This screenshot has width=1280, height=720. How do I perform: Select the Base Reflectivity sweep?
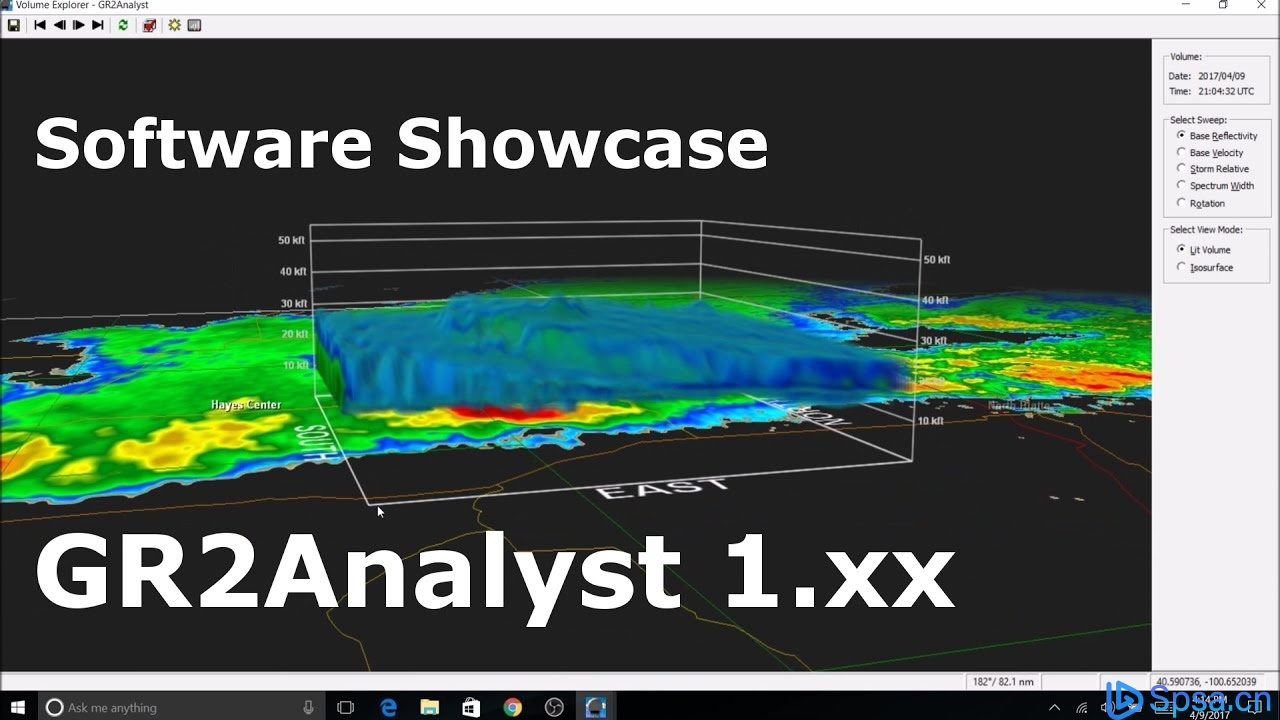(x=1217, y=136)
